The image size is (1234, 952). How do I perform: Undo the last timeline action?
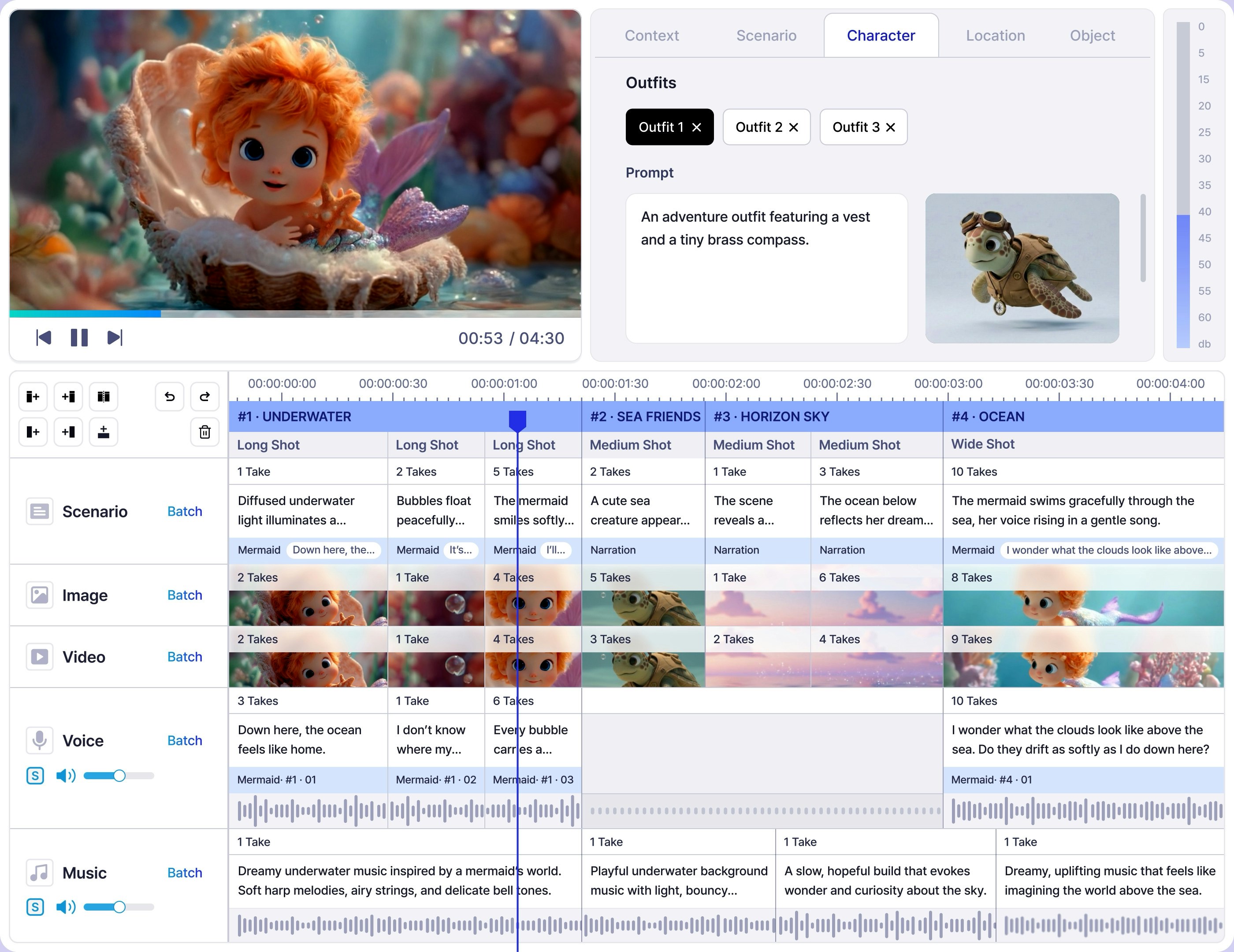coord(169,396)
